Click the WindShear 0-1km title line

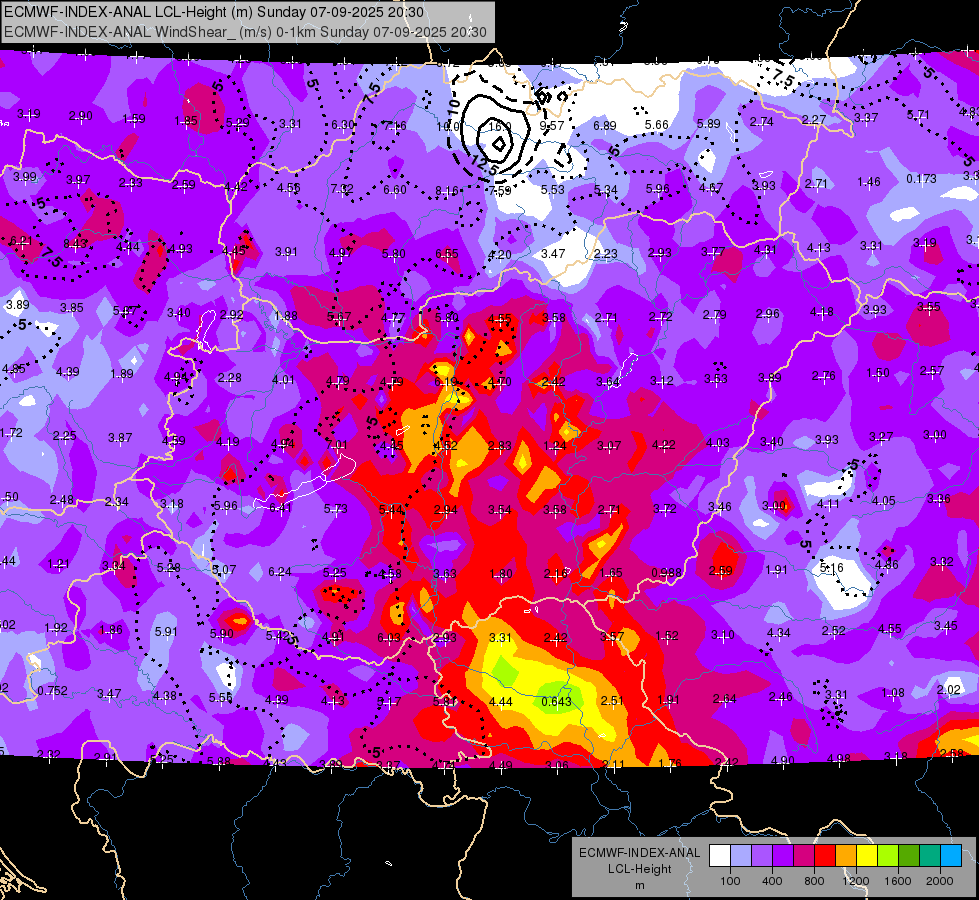point(245,32)
